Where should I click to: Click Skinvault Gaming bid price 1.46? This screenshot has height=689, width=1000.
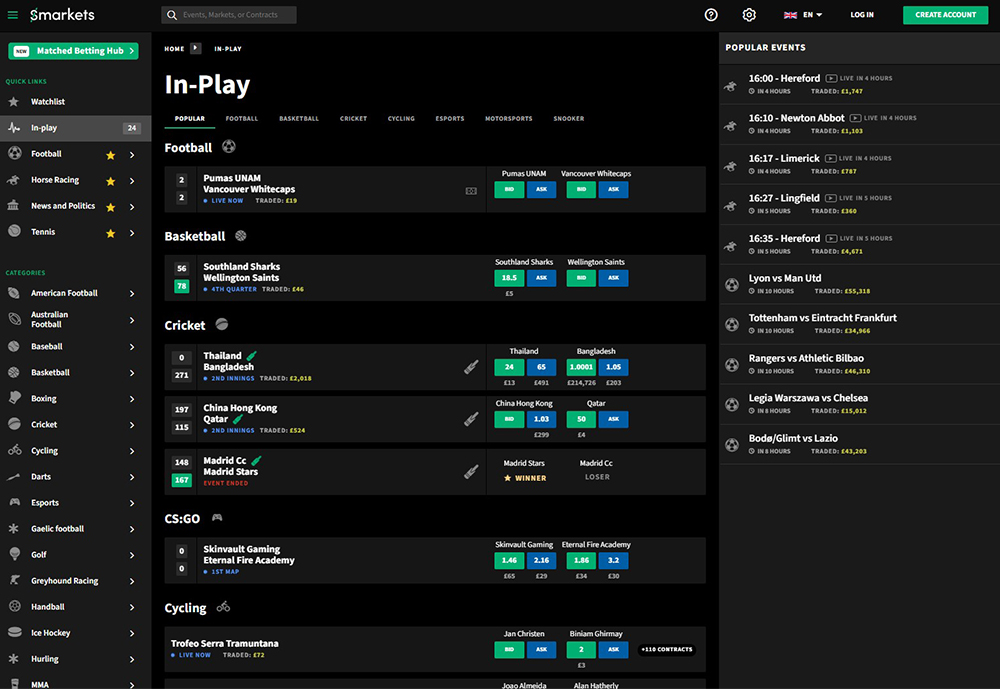[510, 560]
